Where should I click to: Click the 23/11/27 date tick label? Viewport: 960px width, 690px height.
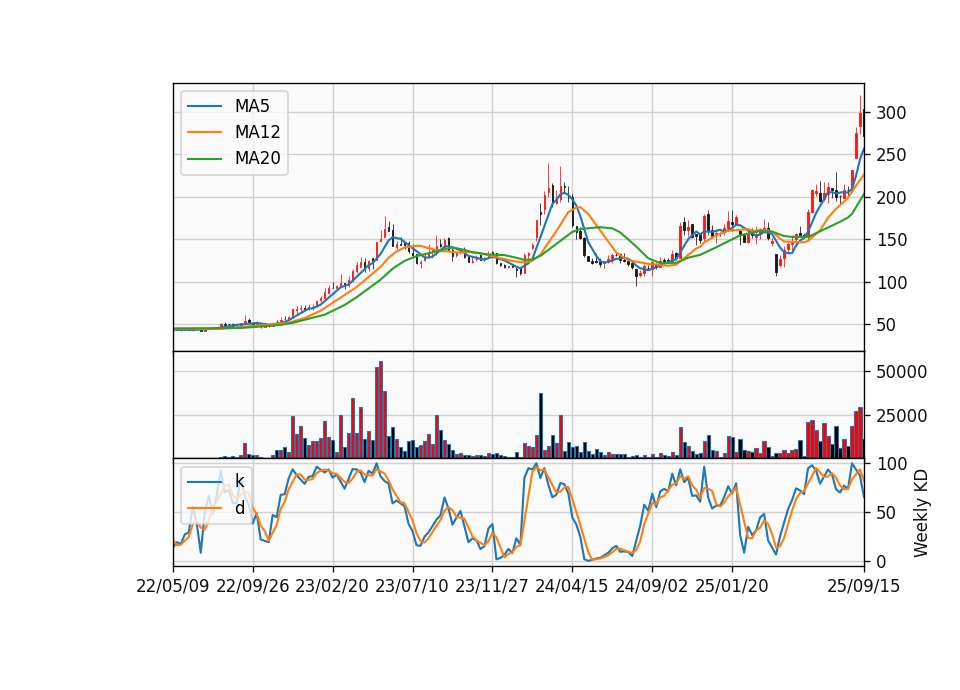pyautogui.click(x=492, y=586)
